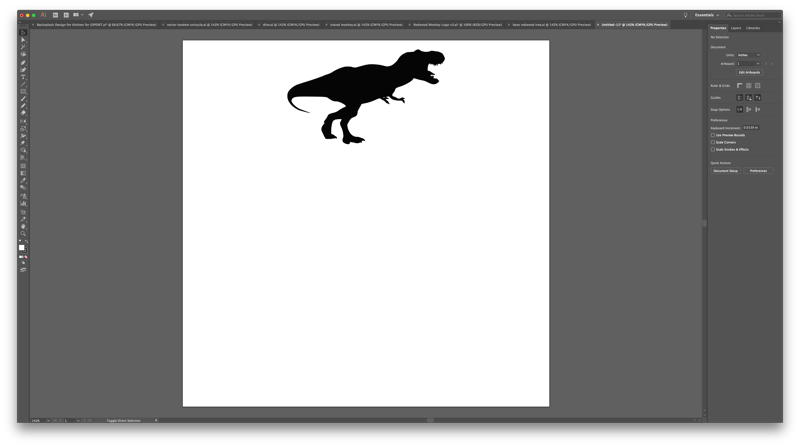
Task: Open the Units dropdown
Action: click(748, 55)
